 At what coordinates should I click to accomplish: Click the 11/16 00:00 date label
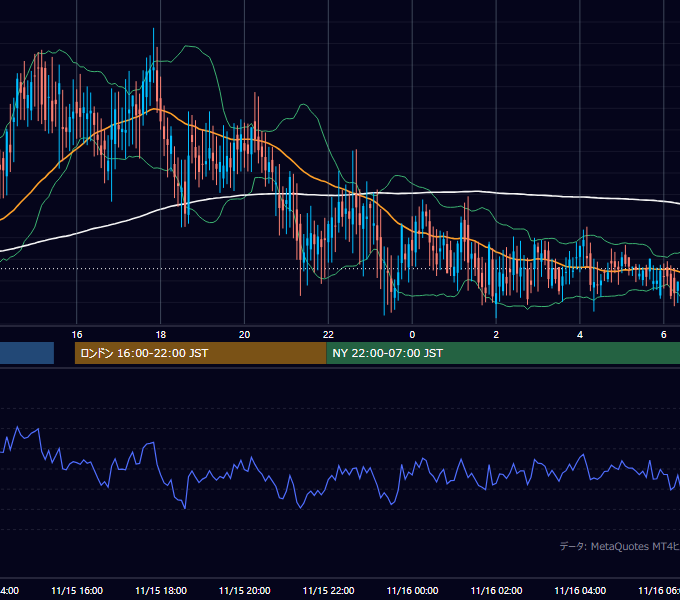(412, 590)
